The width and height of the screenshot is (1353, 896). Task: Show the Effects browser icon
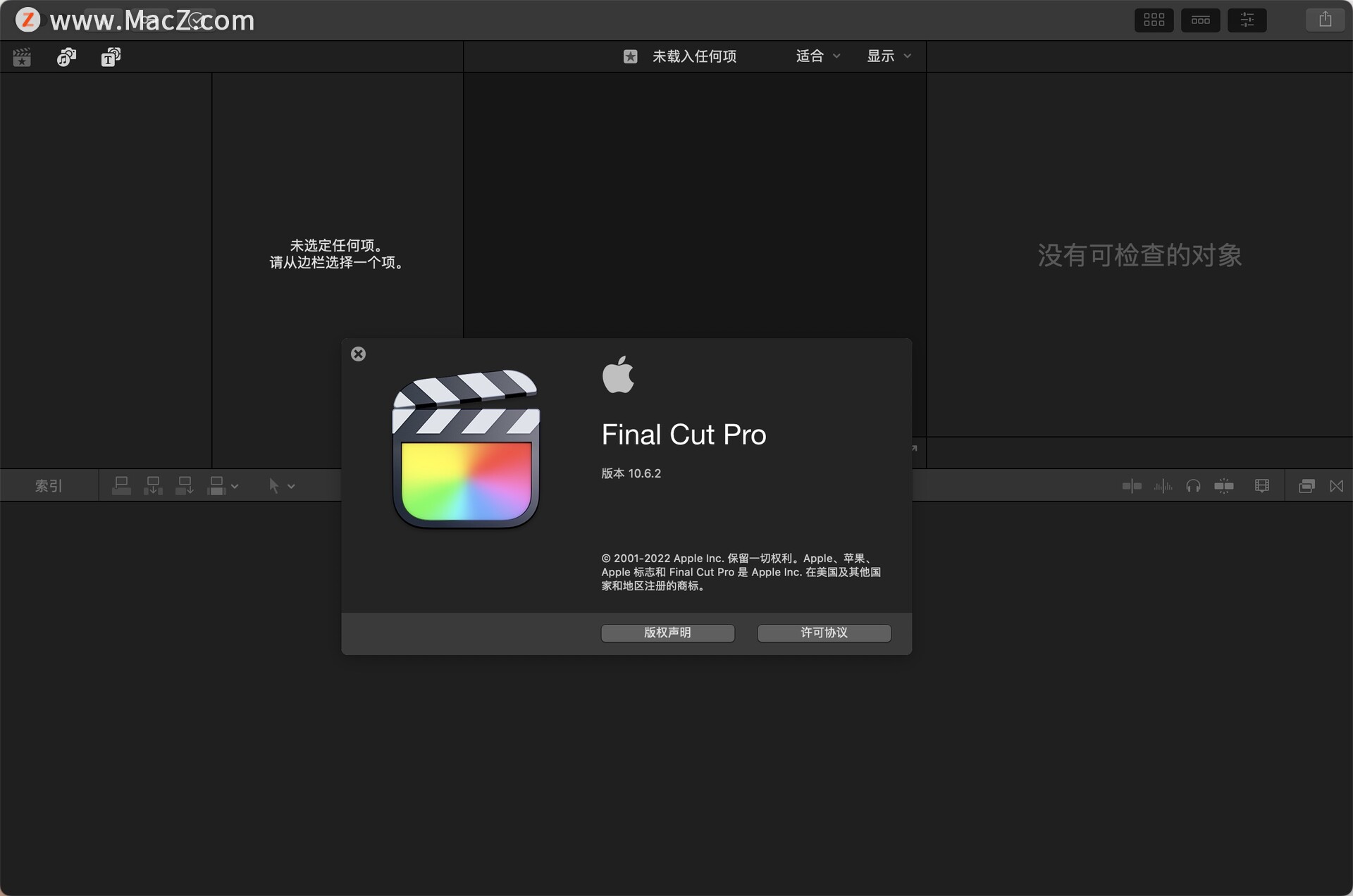pos(1306,486)
